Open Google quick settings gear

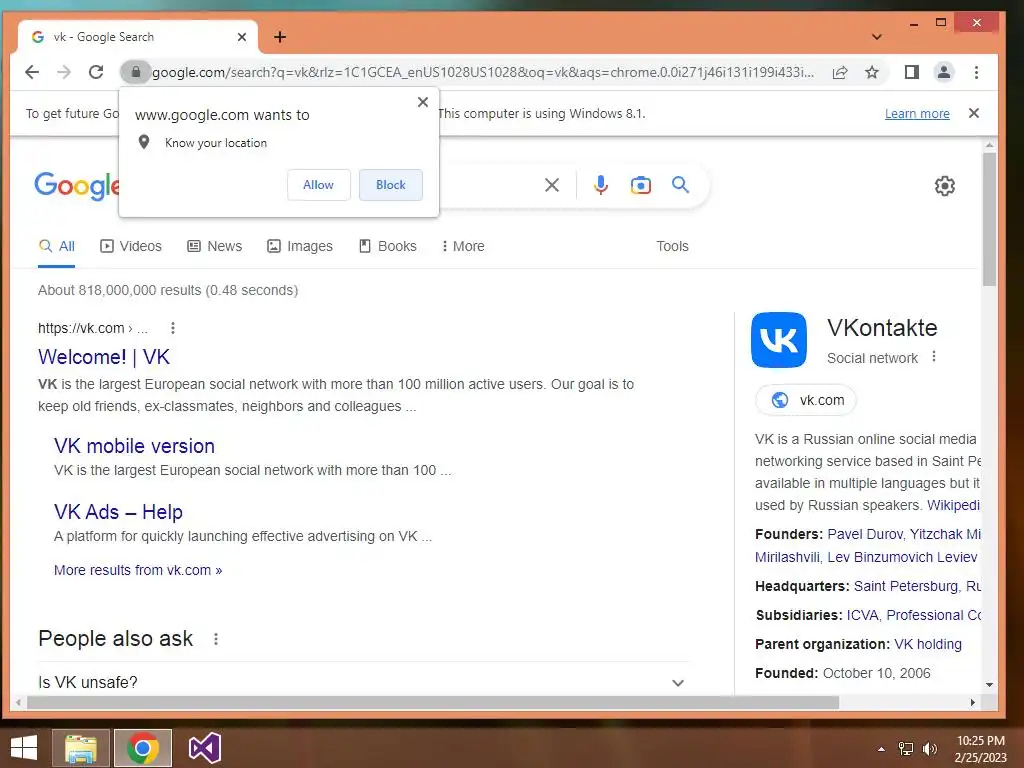(x=944, y=186)
